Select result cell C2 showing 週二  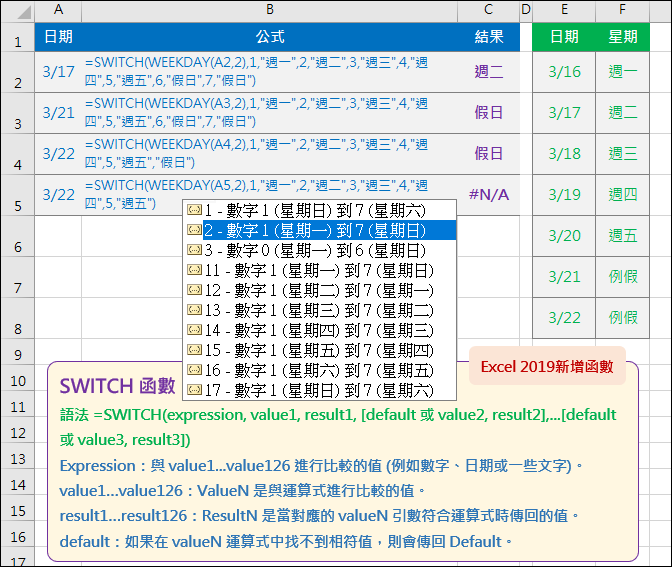click(489, 72)
